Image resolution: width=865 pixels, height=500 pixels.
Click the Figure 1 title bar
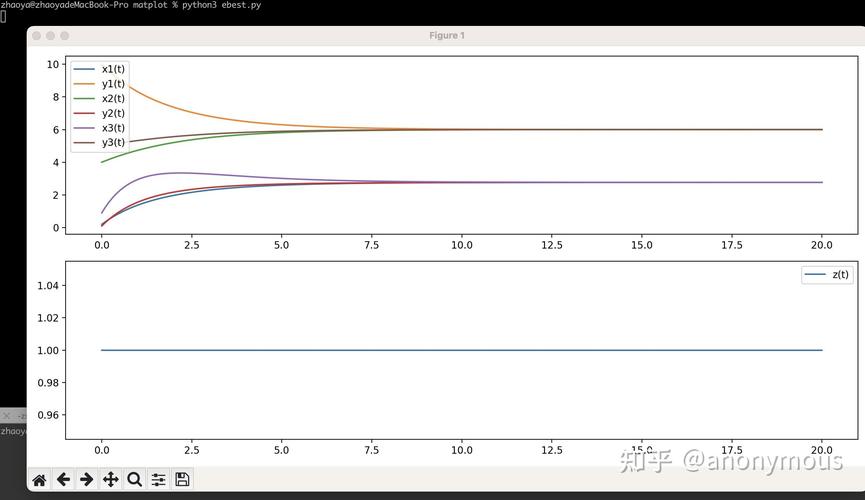(x=446, y=36)
